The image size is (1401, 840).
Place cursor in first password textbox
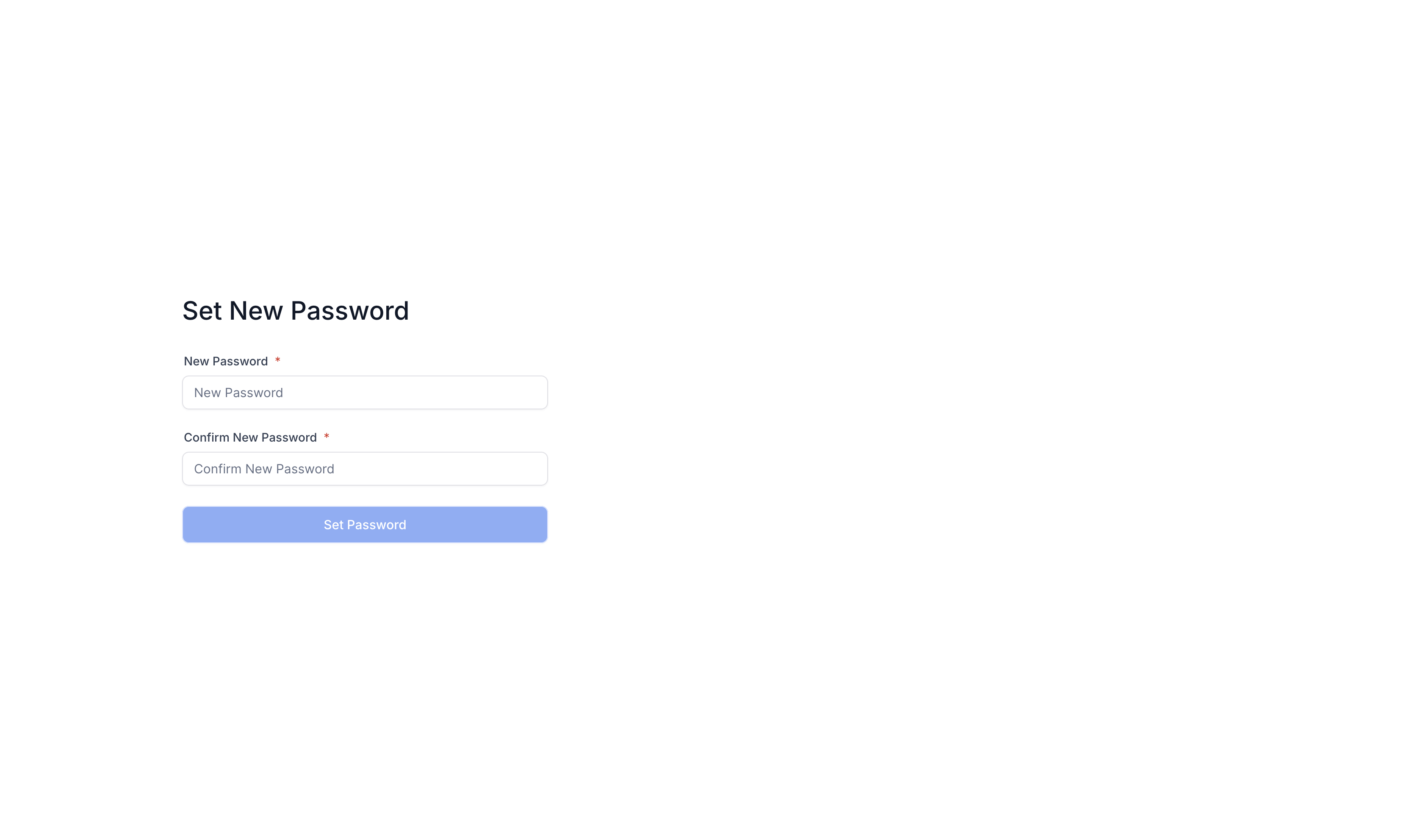click(365, 392)
